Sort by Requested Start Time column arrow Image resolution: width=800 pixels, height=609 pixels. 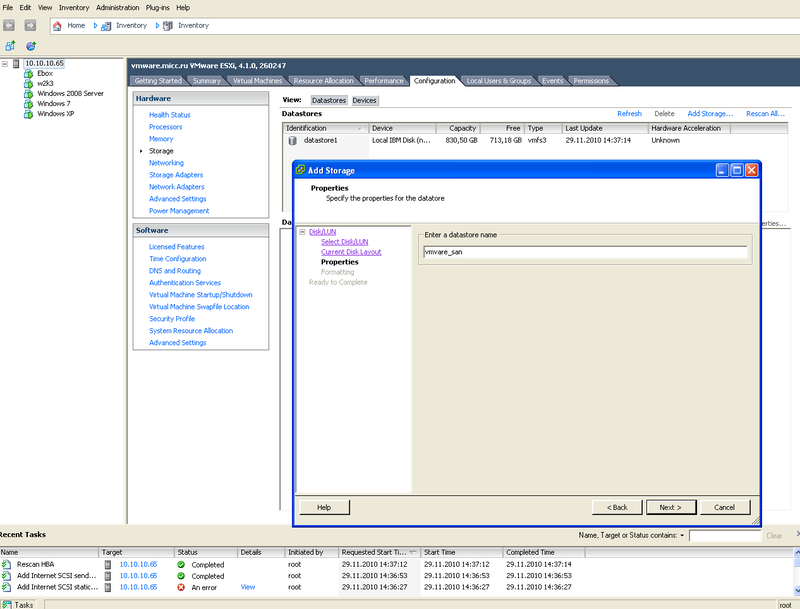point(413,552)
